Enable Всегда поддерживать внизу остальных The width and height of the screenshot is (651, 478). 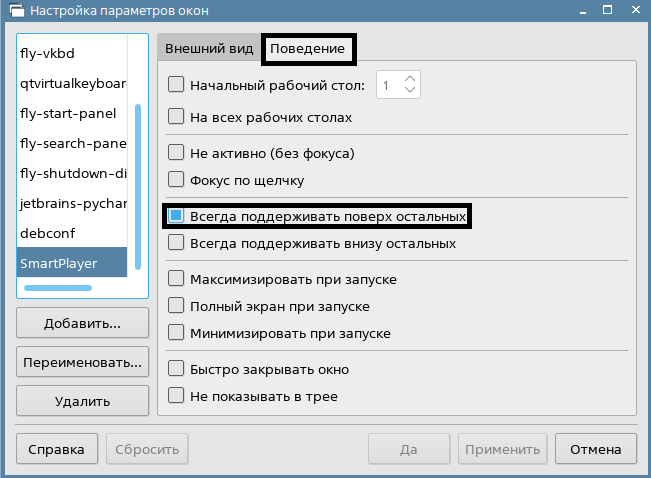(x=176, y=242)
